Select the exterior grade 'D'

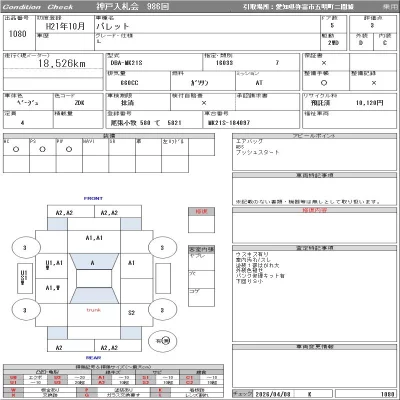point(361,43)
